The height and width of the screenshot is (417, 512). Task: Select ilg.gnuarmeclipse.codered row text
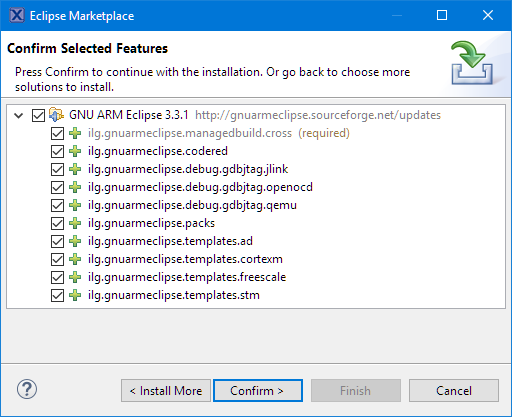[x=158, y=151]
